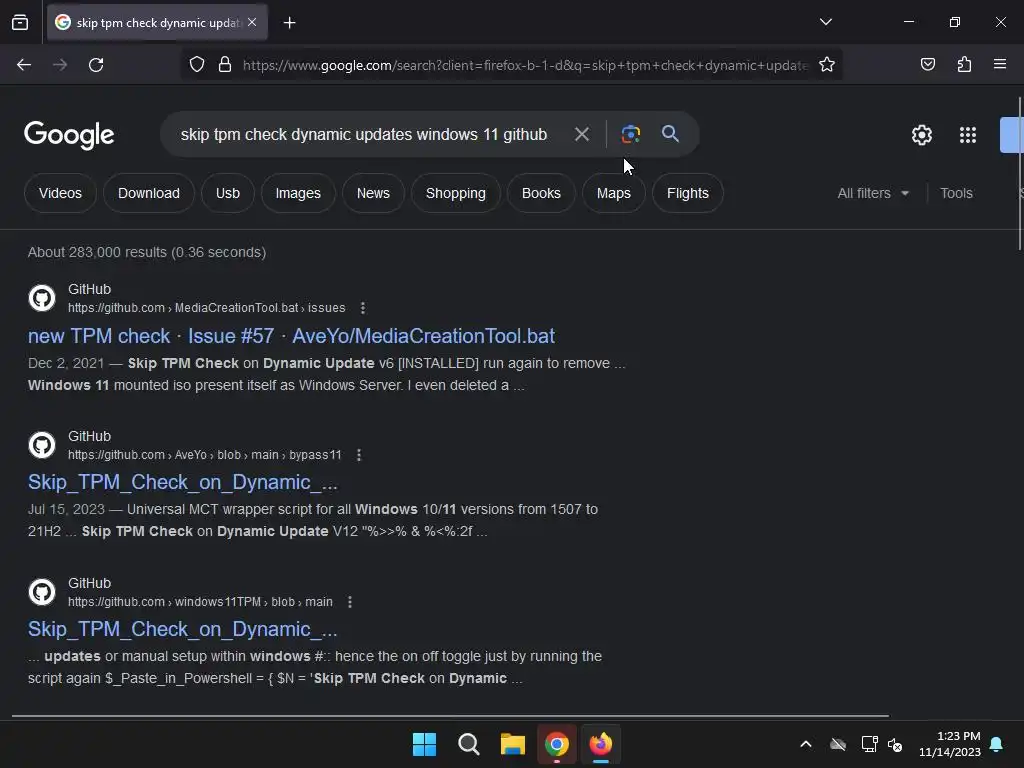Click the forward navigation arrow
The image size is (1024, 768).
(60, 65)
